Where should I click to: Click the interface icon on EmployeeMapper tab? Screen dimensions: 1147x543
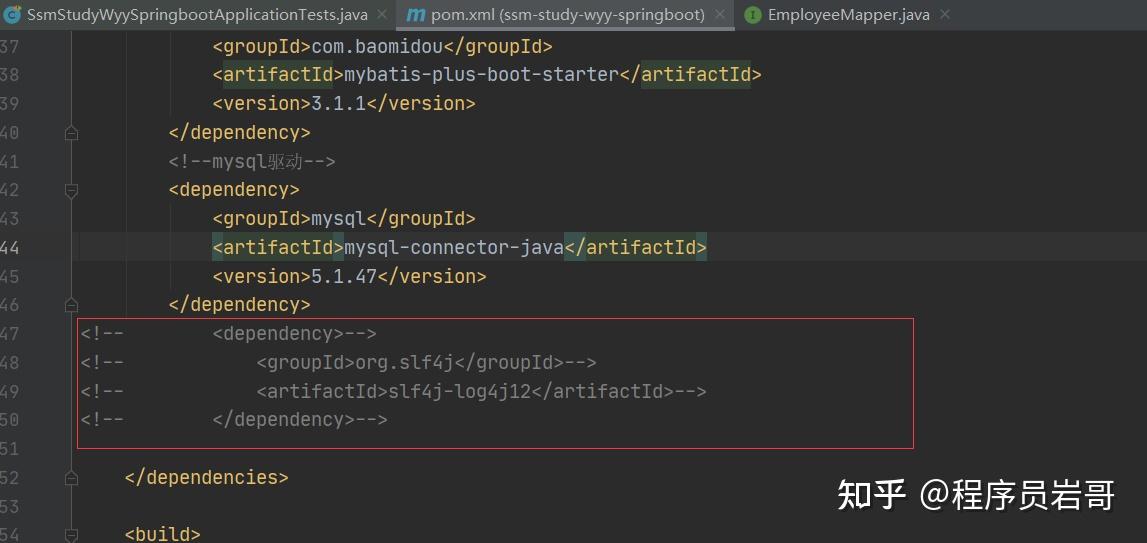pos(752,15)
